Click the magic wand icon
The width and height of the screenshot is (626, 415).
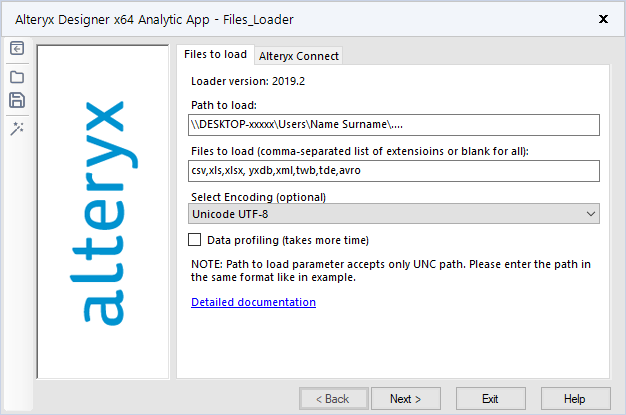pyautogui.click(x=17, y=127)
